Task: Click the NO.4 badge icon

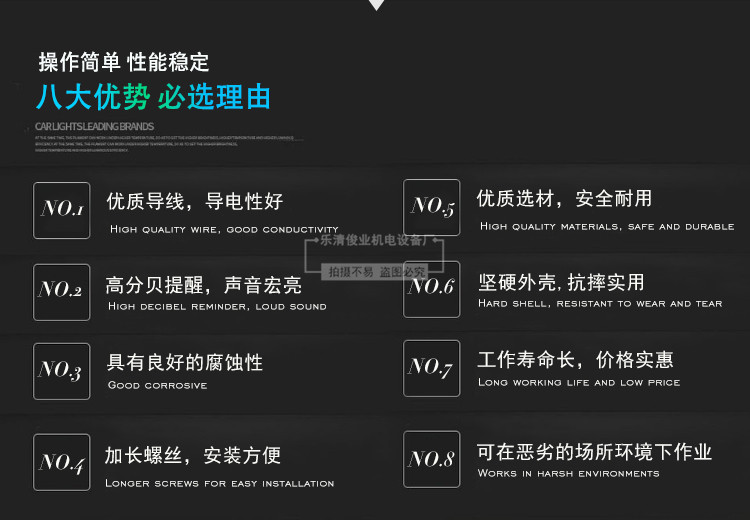Action: pyautogui.click(x=62, y=462)
